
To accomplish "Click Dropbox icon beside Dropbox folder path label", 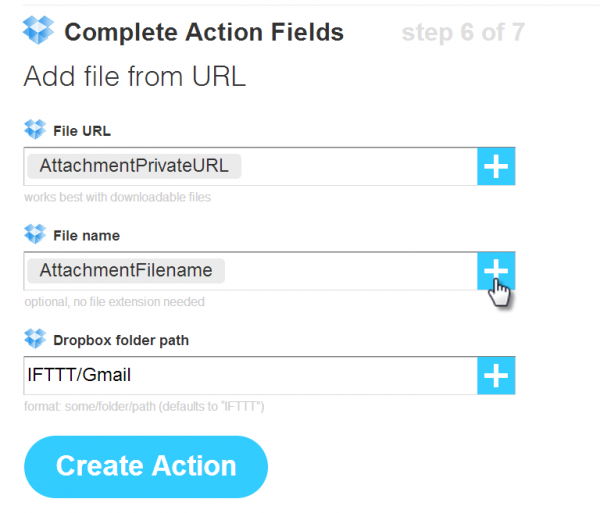I will coord(35,339).
